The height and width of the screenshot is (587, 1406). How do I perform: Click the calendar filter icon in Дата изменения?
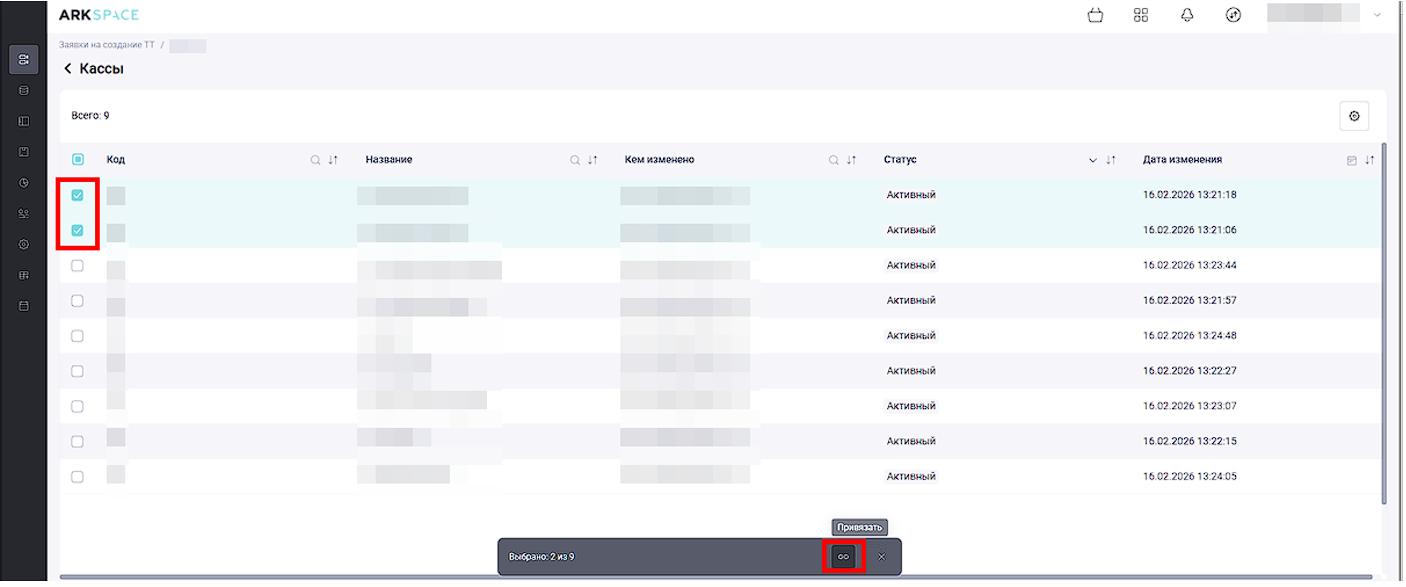pos(1352,160)
